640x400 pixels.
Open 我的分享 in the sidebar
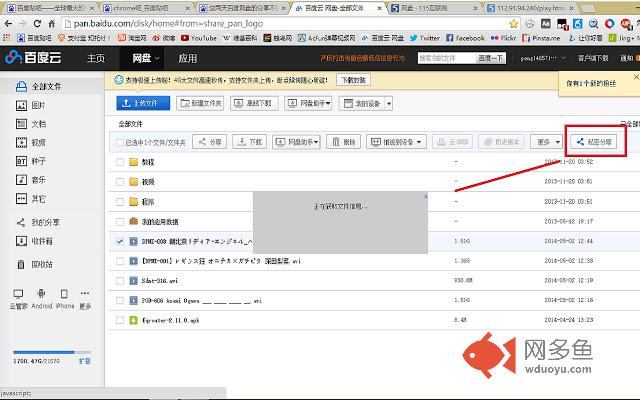[38, 222]
